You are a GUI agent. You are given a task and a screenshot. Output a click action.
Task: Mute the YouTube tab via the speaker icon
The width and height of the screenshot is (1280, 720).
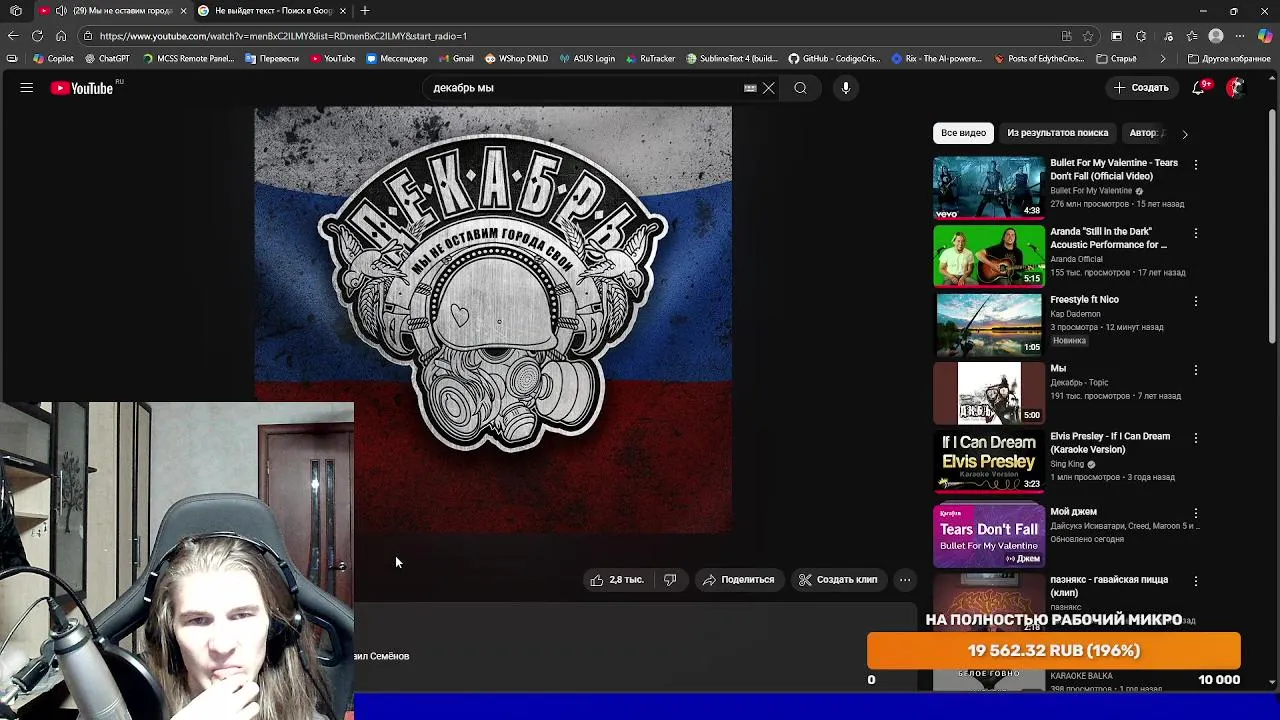click(61, 11)
